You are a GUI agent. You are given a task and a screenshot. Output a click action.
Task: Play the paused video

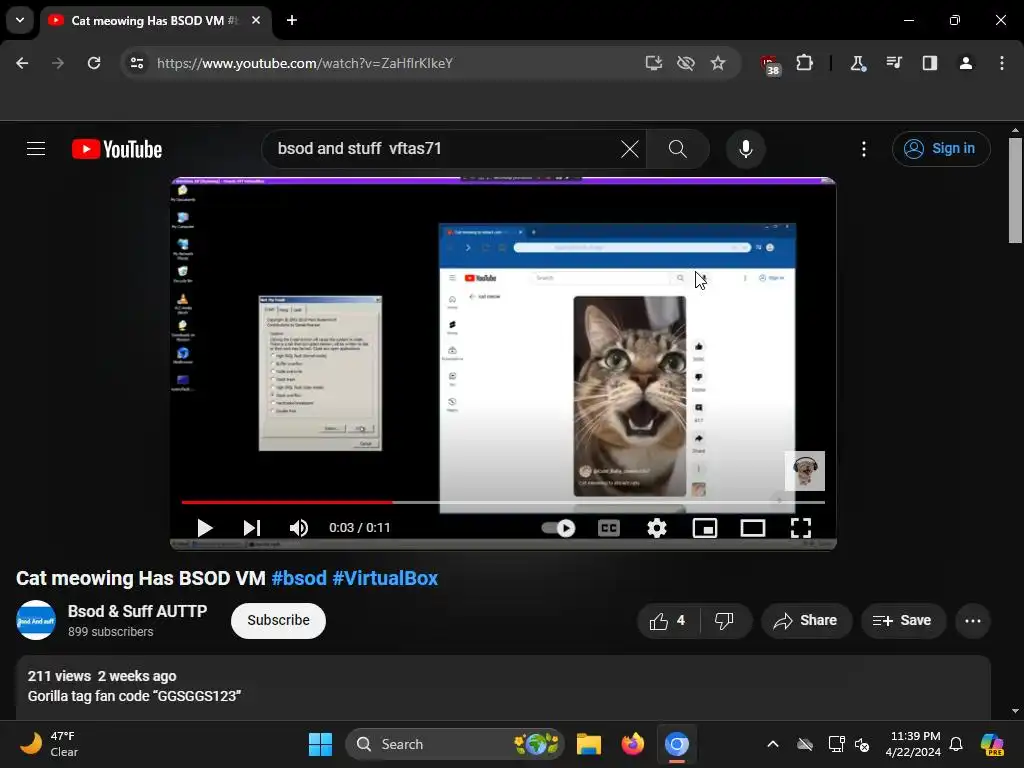click(x=204, y=528)
